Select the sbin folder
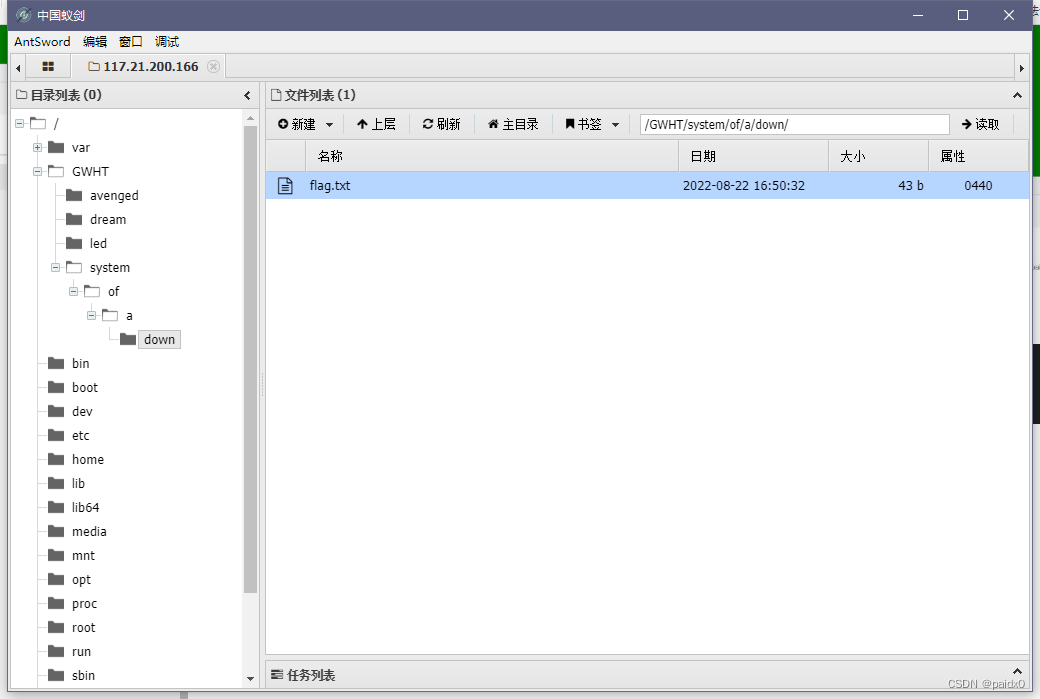This screenshot has width=1040, height=699. click(83, 676)
